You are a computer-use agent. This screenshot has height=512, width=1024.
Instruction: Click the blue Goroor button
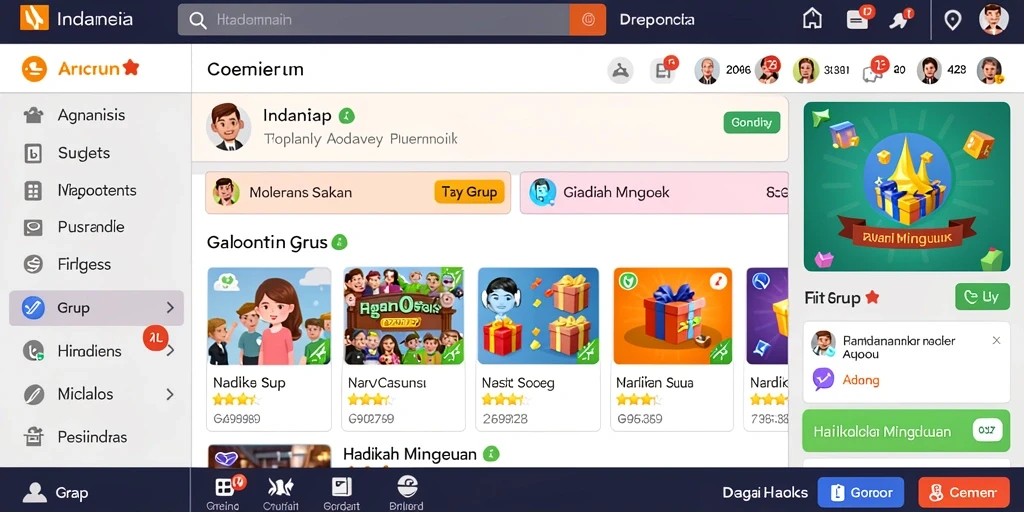(x=861, y=493)
